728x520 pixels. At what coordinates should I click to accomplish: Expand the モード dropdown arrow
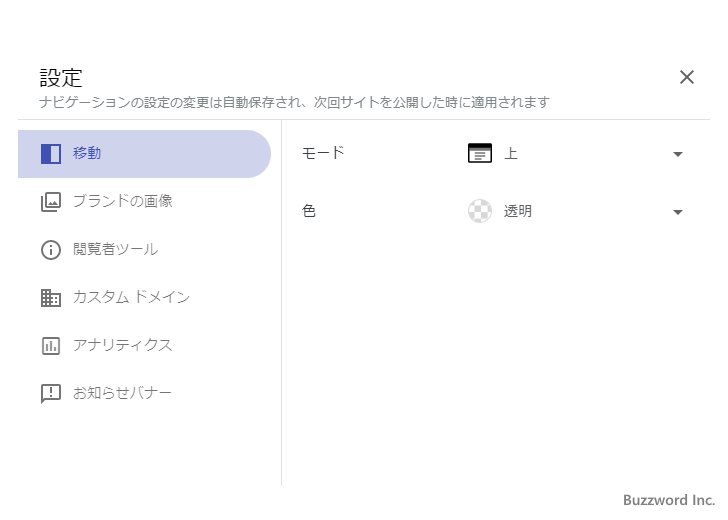[x=677, y=154]
